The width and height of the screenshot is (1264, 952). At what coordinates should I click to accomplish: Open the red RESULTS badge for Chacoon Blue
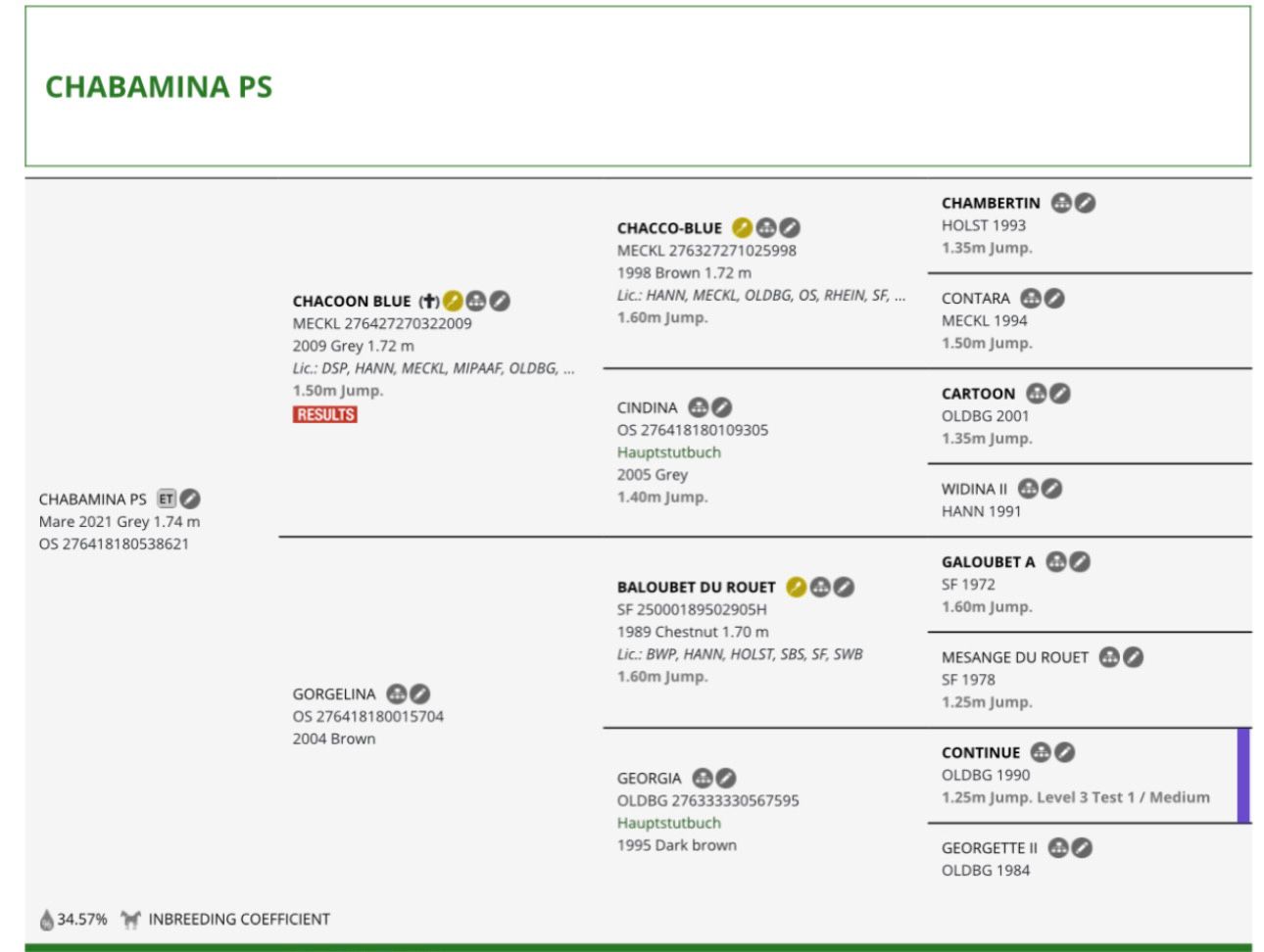coord(324,414)
